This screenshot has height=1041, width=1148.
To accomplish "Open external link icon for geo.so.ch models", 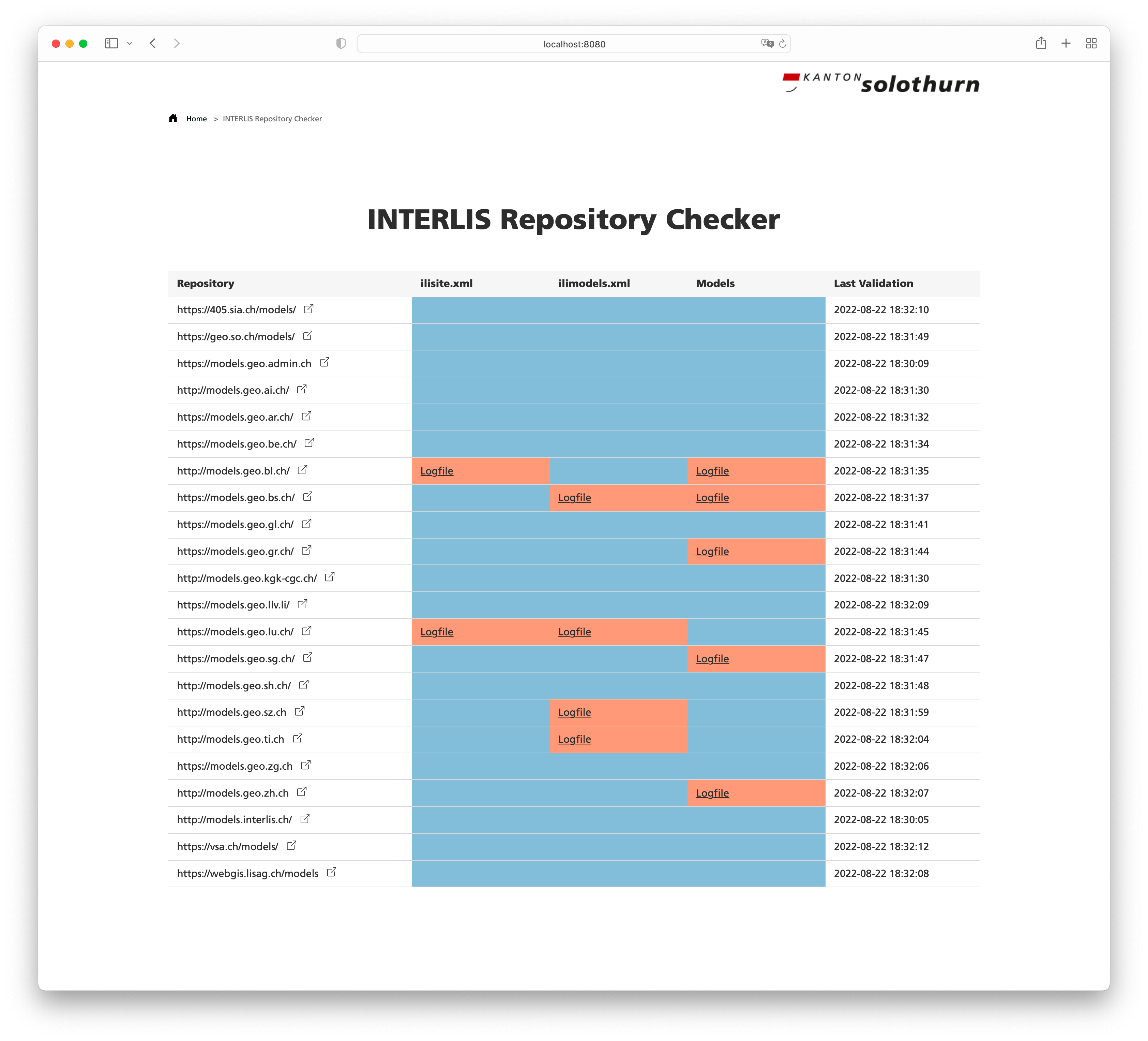I will coord(307,335).
